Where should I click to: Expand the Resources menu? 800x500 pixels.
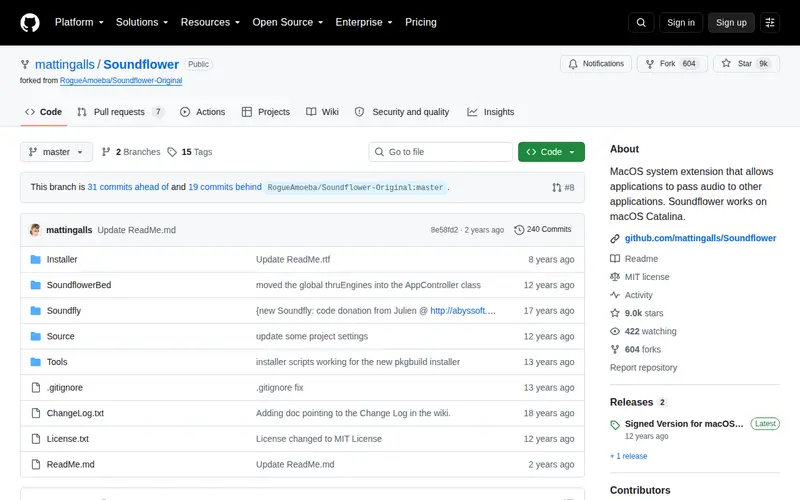(210, 22)
